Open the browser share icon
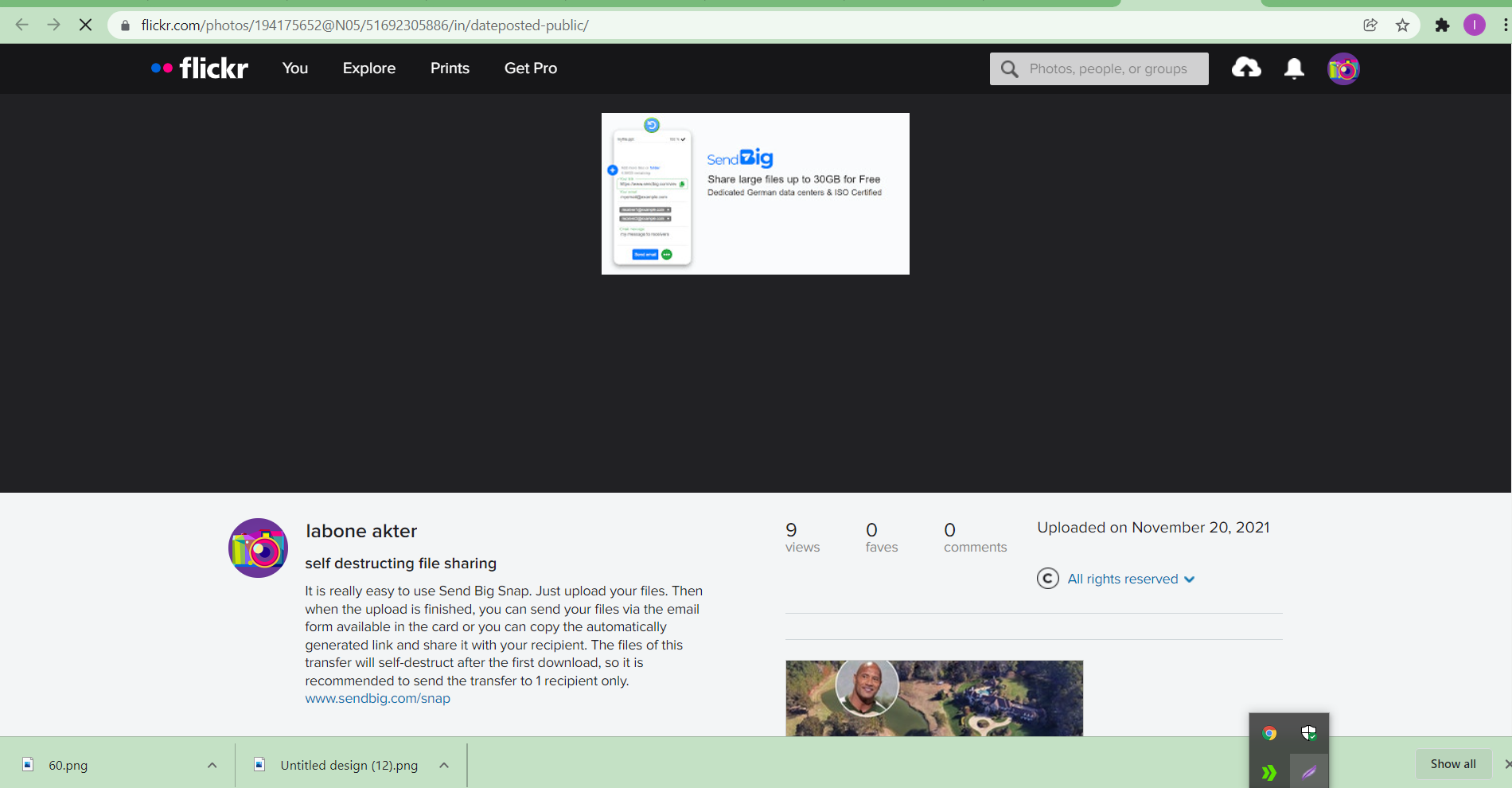The height and width of the screenshot is (788, 1512). pos(1370,25)
